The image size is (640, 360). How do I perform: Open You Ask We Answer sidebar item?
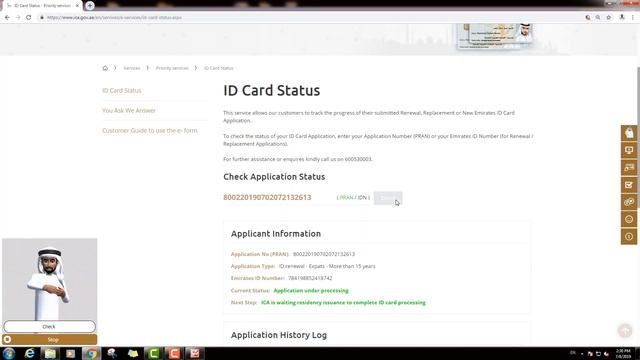coord(129,111)
